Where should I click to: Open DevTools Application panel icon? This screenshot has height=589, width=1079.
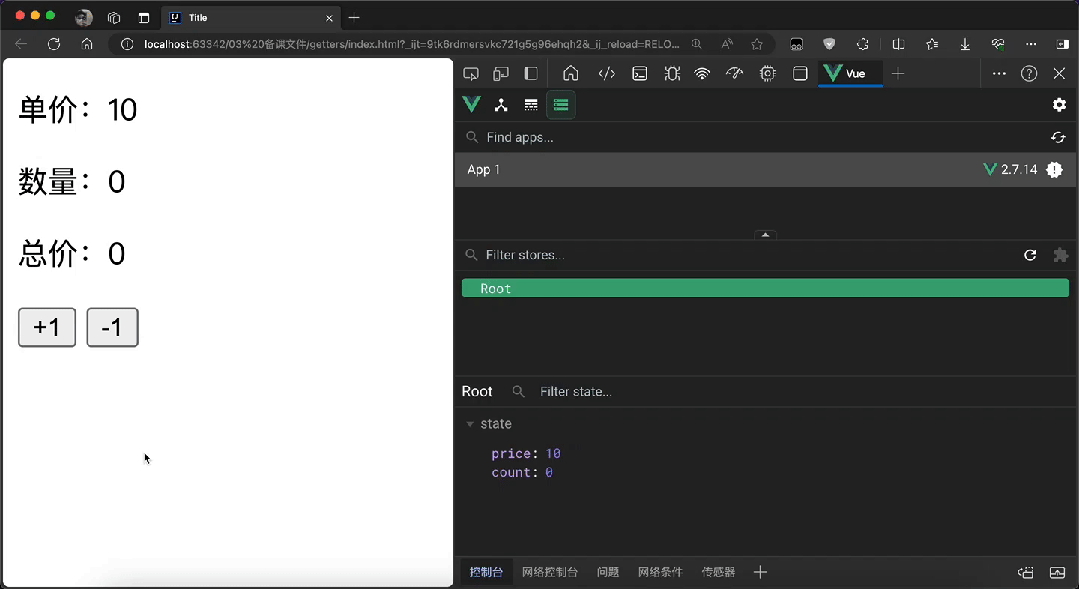pyautogui.click(x=800, y=74)
